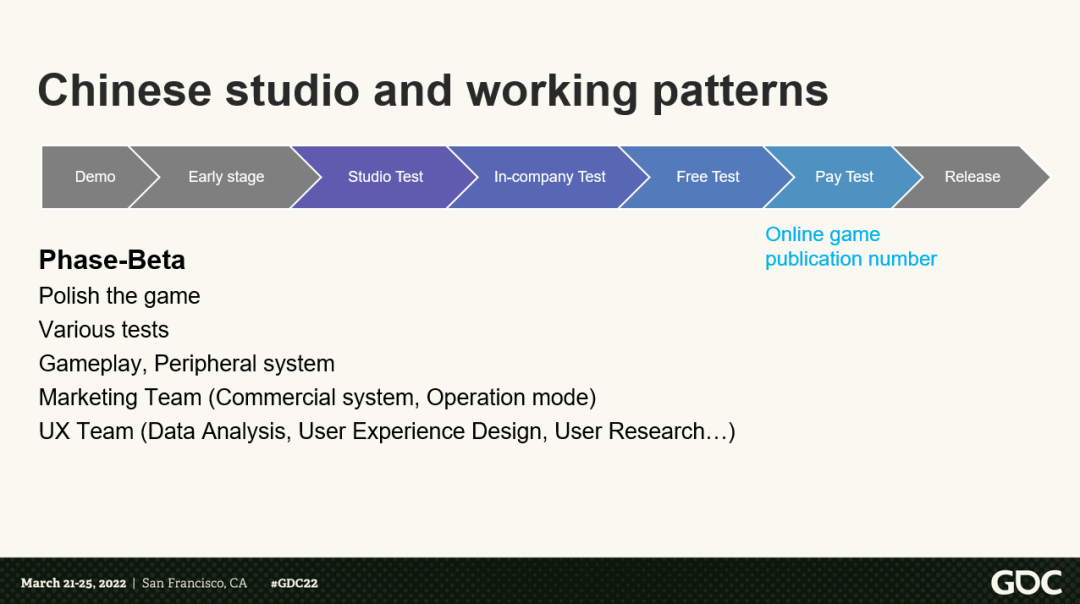Click the Release stage arrow
This screenshot has height=604, width=1080.
pos(972,177)
